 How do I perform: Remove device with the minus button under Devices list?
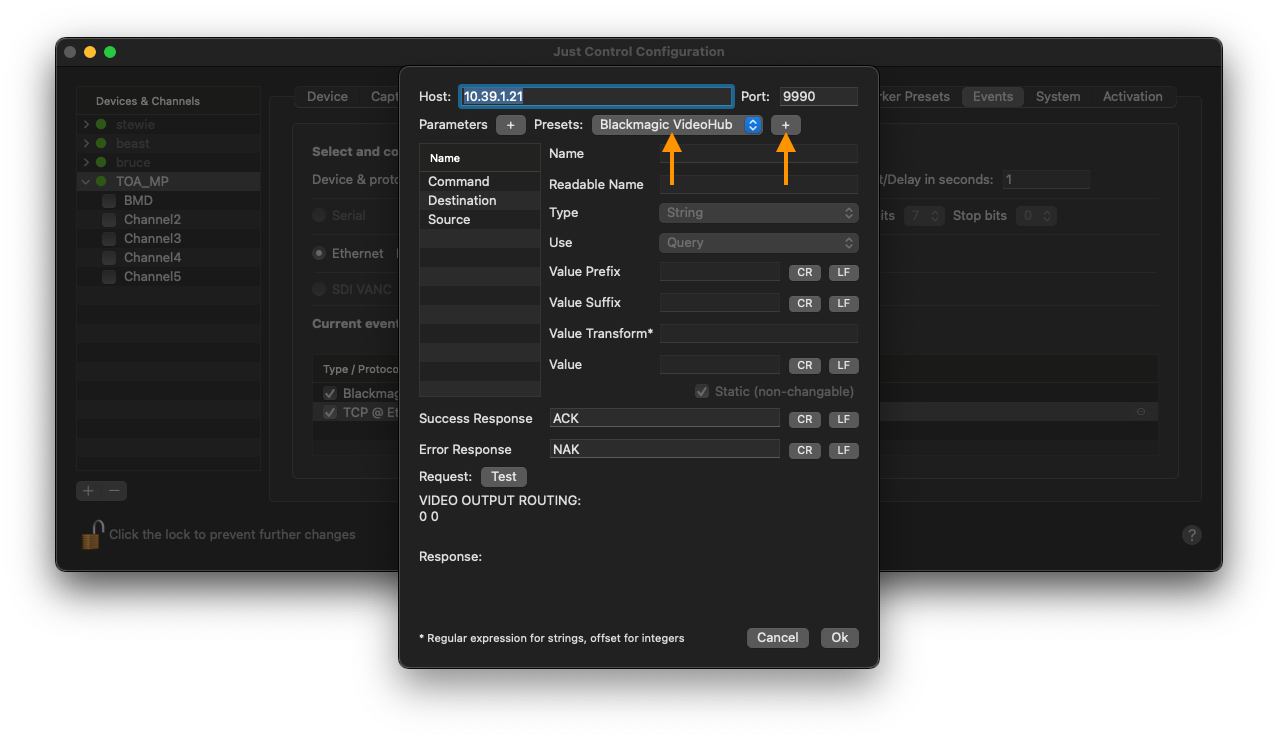coord(114,491)
